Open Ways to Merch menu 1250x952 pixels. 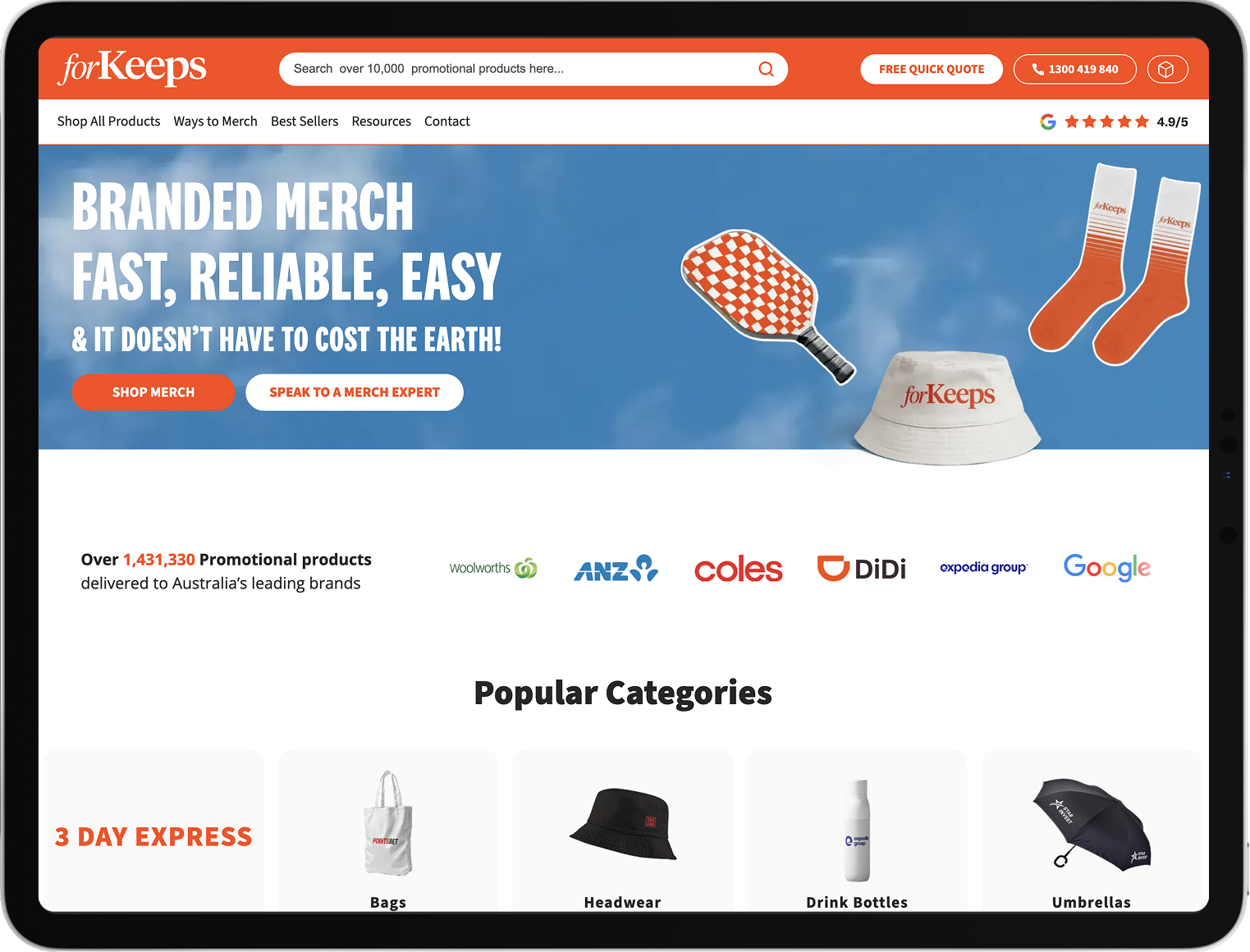click(x=215, y=121)
